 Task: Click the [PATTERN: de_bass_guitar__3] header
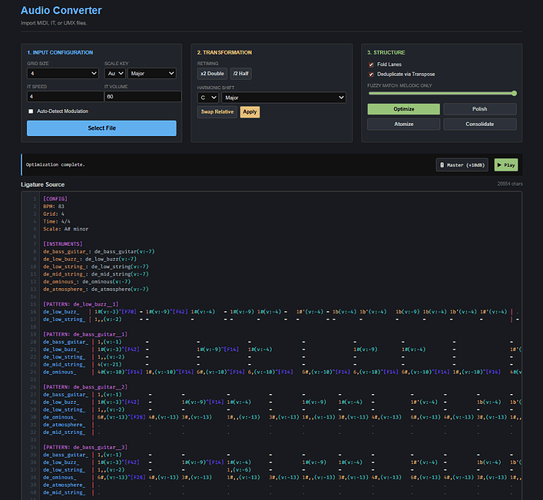[x=85, y=447]
